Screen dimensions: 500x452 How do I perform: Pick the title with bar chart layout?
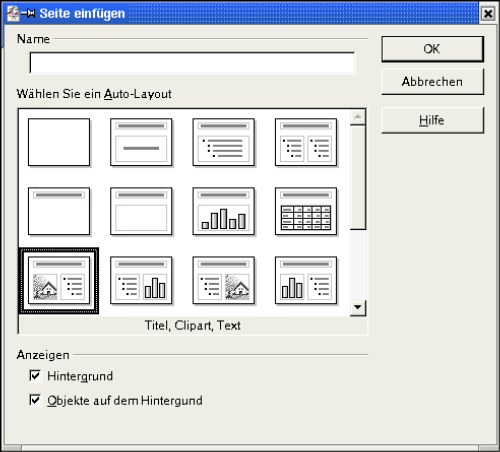[x=224, y=211]
